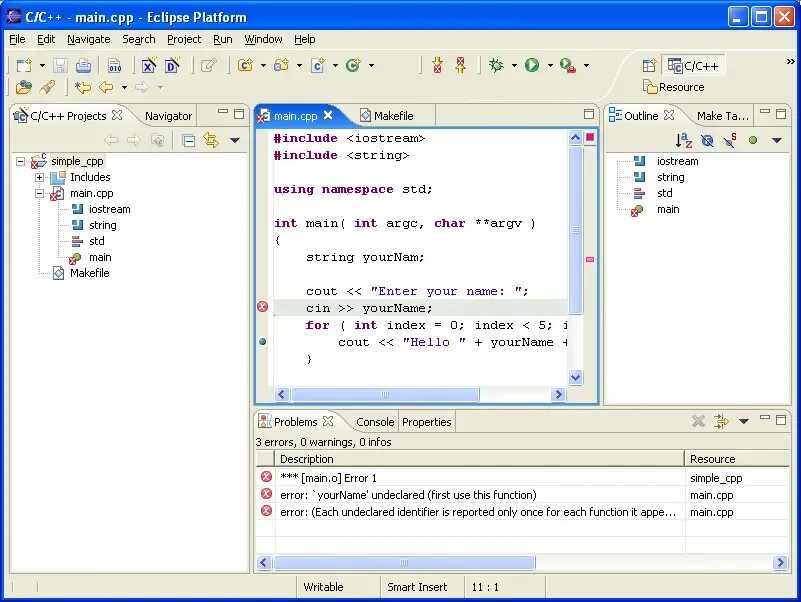Open the Make Targets tab
Viewport: 801px width, 602px height.
pyautogui.click(x=722, y=116)
